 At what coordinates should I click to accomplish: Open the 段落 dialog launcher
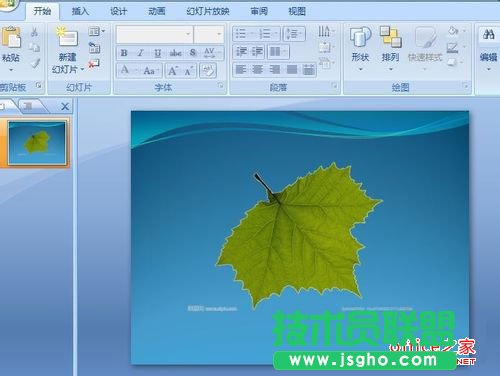[334, 86]
